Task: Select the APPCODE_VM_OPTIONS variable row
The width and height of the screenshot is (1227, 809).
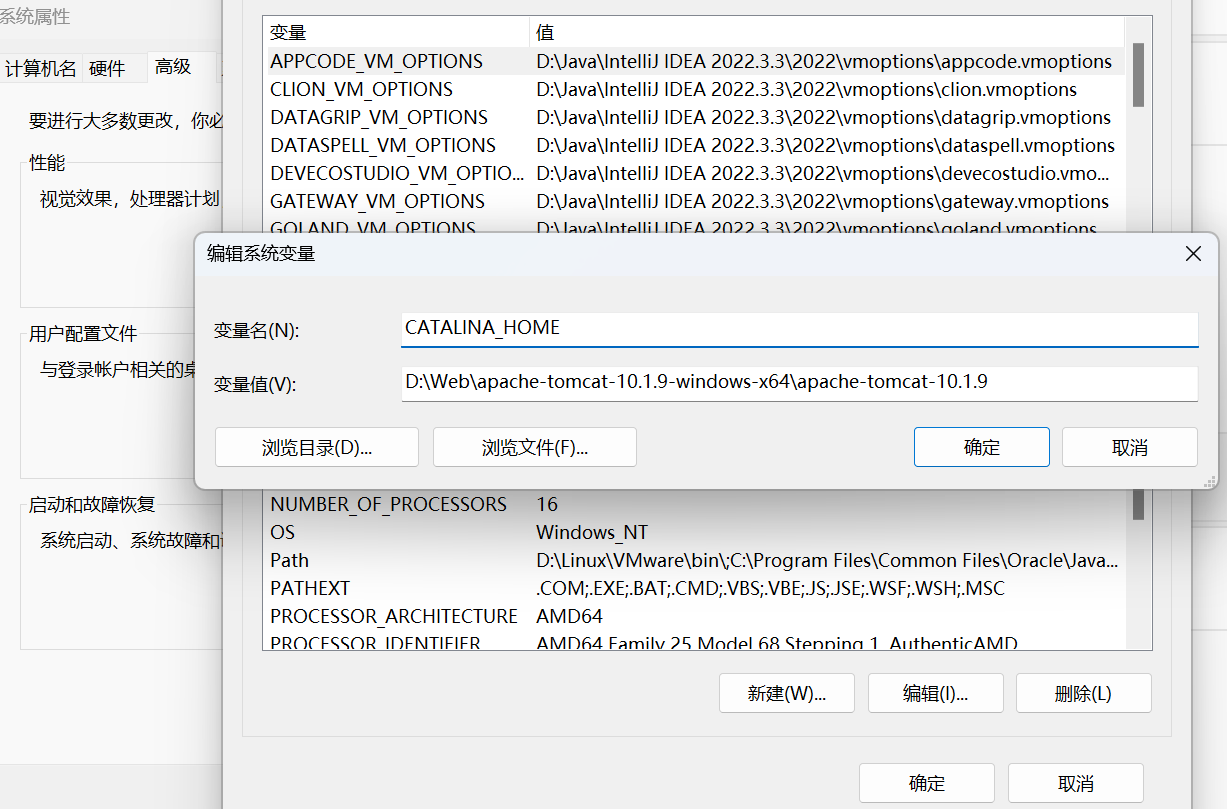Action: point(696,61)
